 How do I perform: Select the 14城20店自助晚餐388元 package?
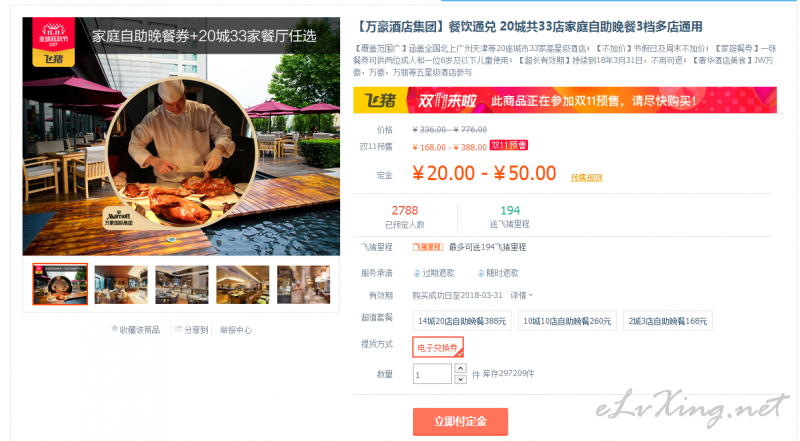462,321
